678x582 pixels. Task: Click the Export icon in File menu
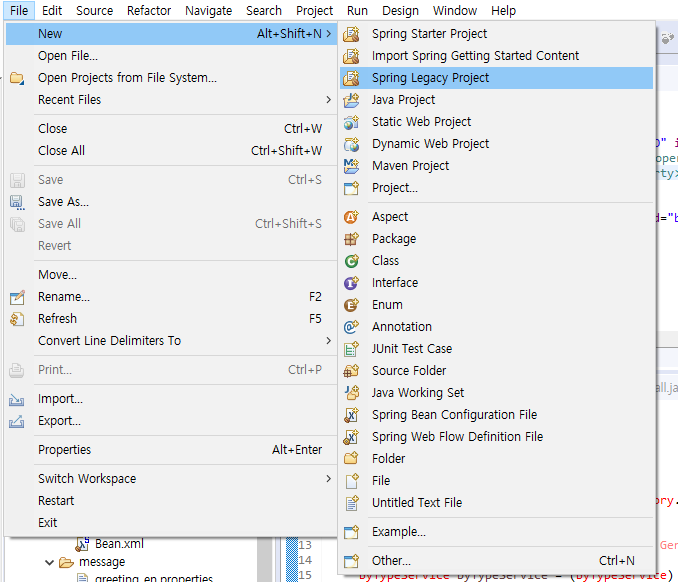pyautogui.click(x=17, y=421)
